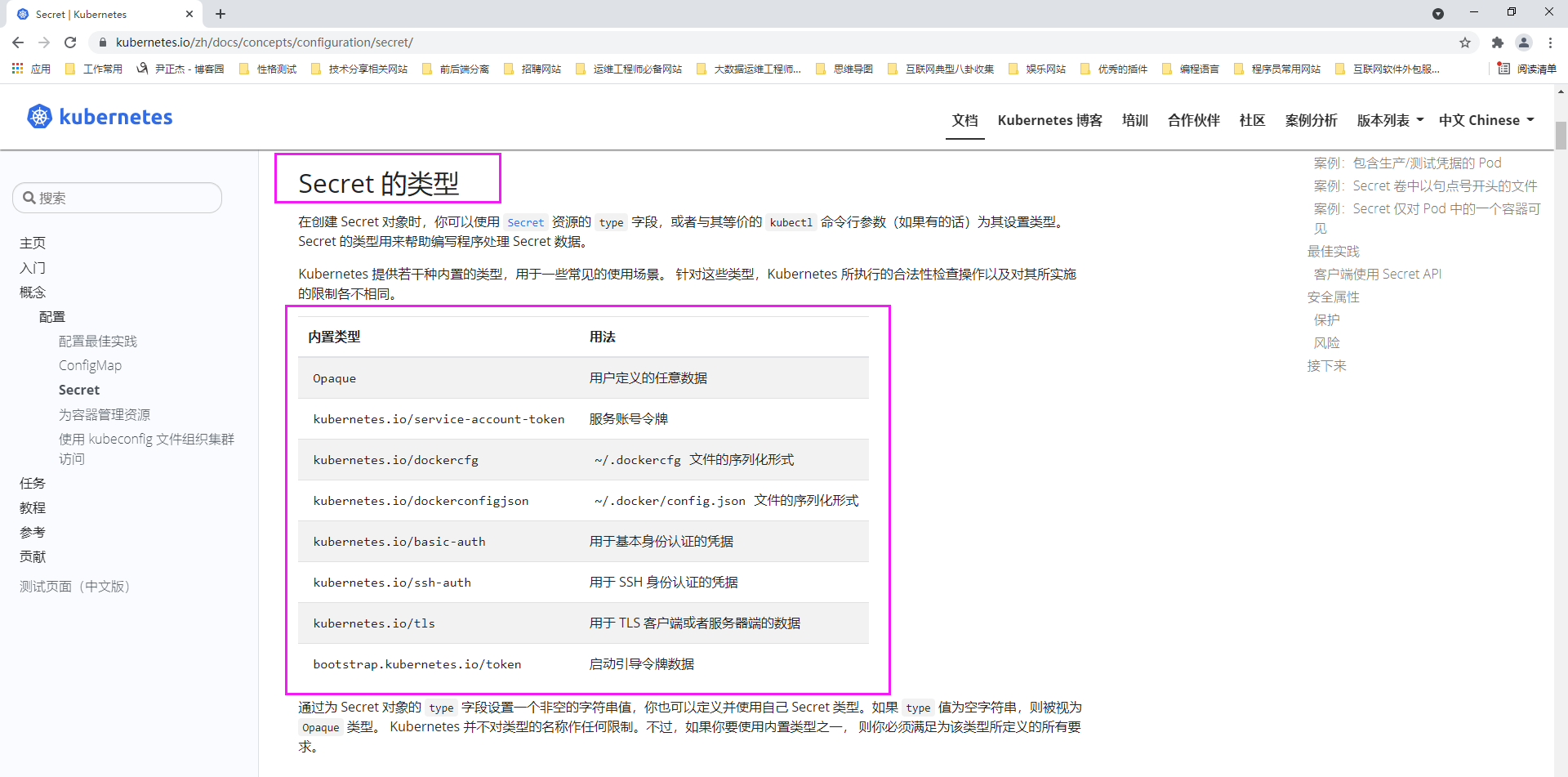Open the ConfigMap sidebar link
Viewport: 1568px width, 777px height.
click(x=90, y=366)
